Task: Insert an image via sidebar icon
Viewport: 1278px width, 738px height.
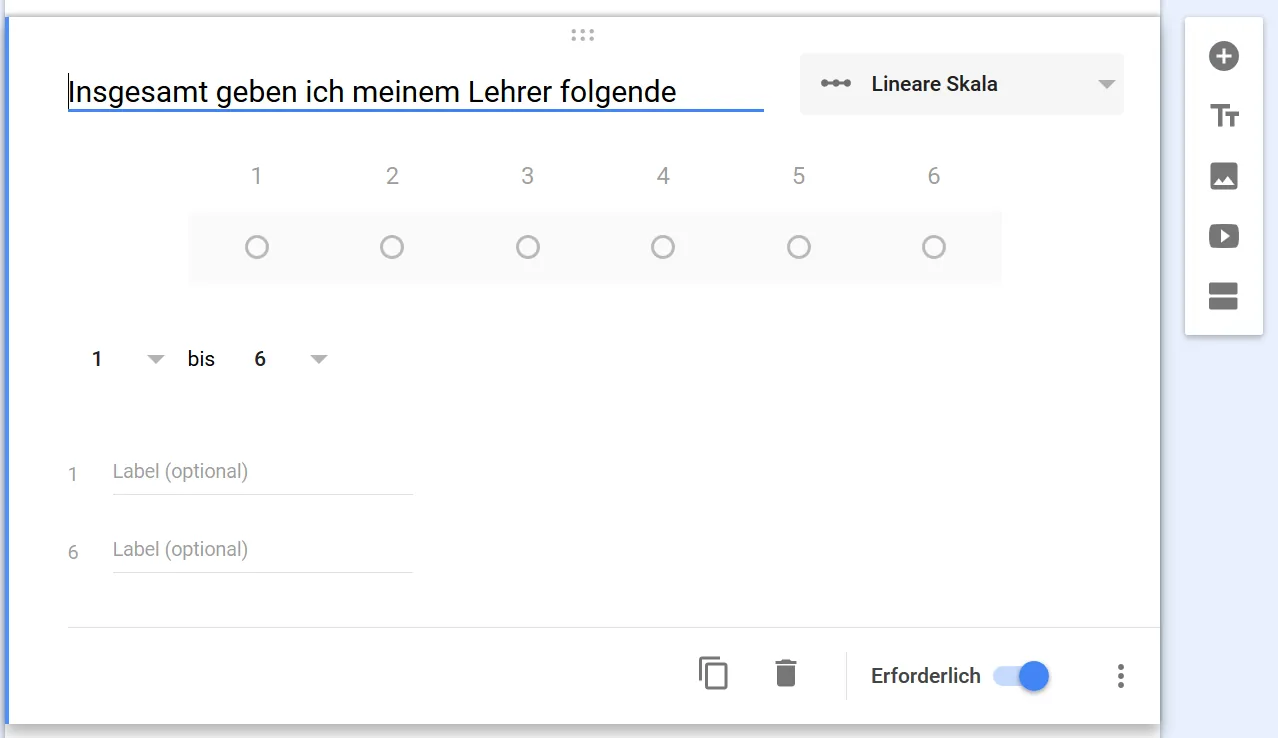Action: (x=1224, y=176)
